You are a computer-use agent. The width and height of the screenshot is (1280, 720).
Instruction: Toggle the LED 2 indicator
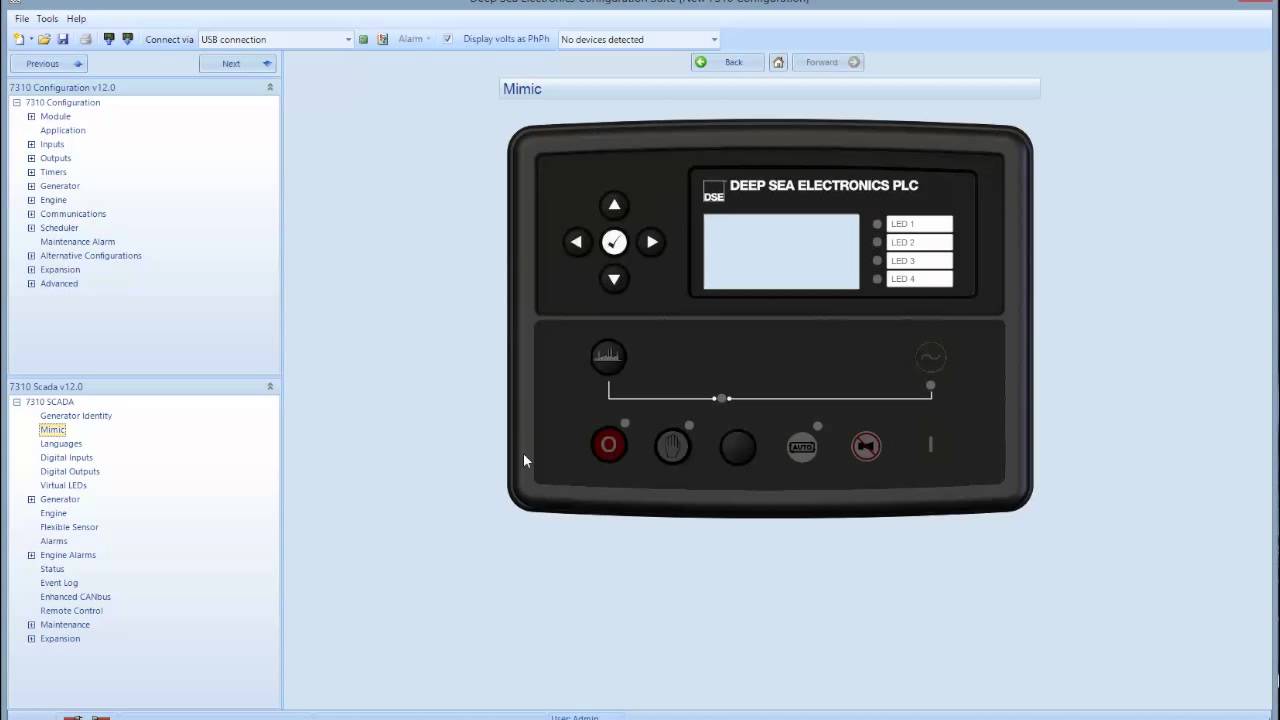(877, 242)
